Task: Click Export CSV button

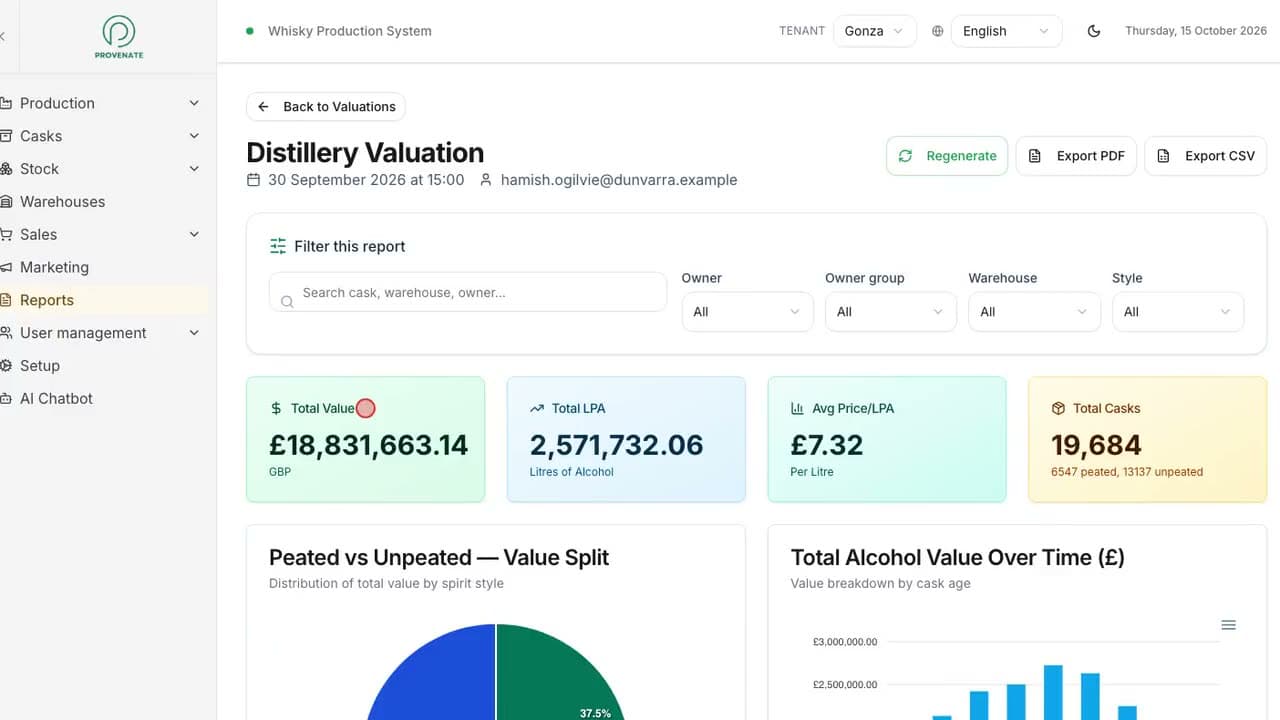Action: [1206, 156]
